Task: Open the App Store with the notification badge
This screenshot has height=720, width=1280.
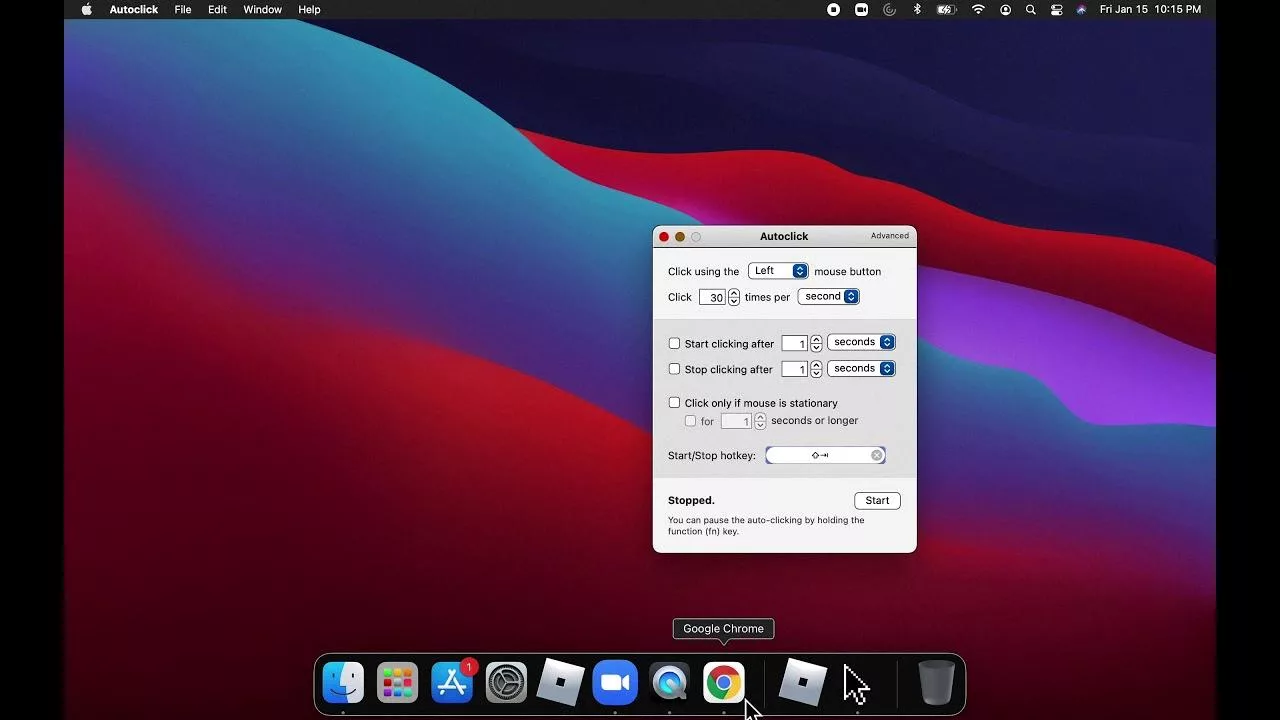Action: click(452, 683)
